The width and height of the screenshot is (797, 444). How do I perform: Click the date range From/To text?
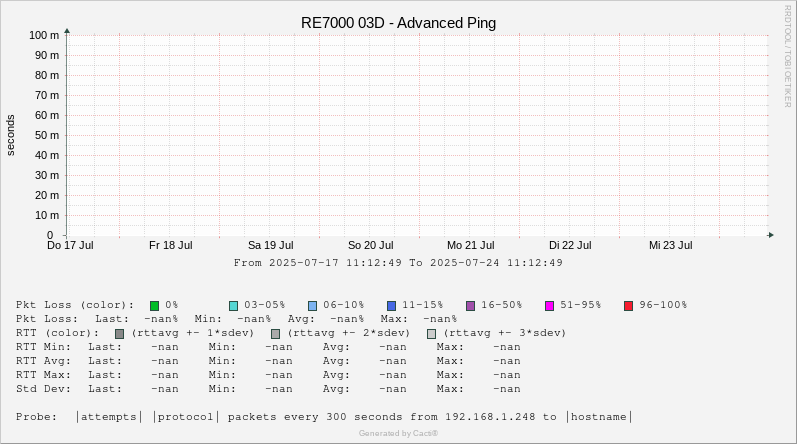coord(398,263)
